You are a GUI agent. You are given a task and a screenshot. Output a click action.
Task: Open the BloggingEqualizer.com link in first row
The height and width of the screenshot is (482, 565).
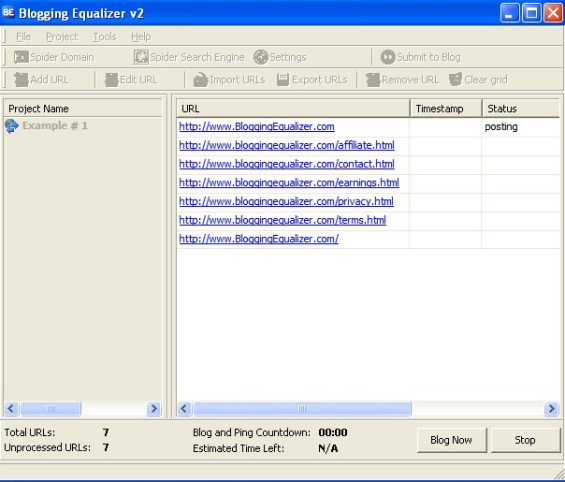[x=257, y=126]
